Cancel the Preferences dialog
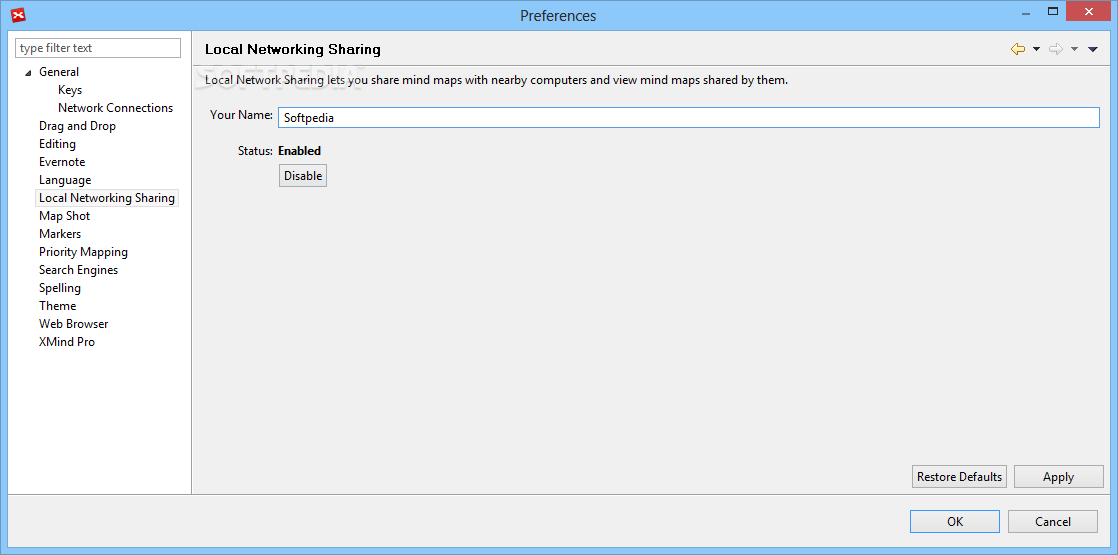 [x=1052, y=521]
